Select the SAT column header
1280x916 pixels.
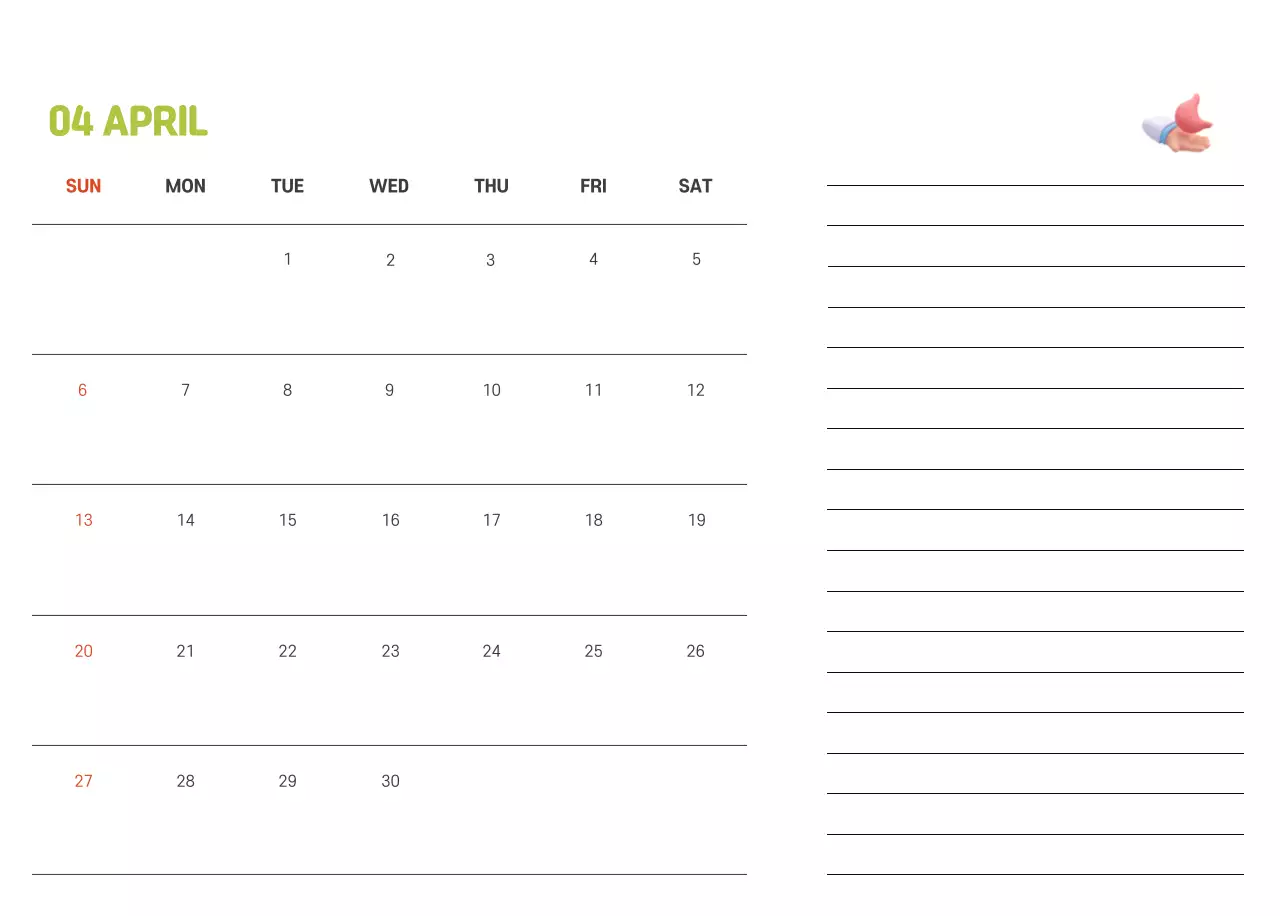695,186
